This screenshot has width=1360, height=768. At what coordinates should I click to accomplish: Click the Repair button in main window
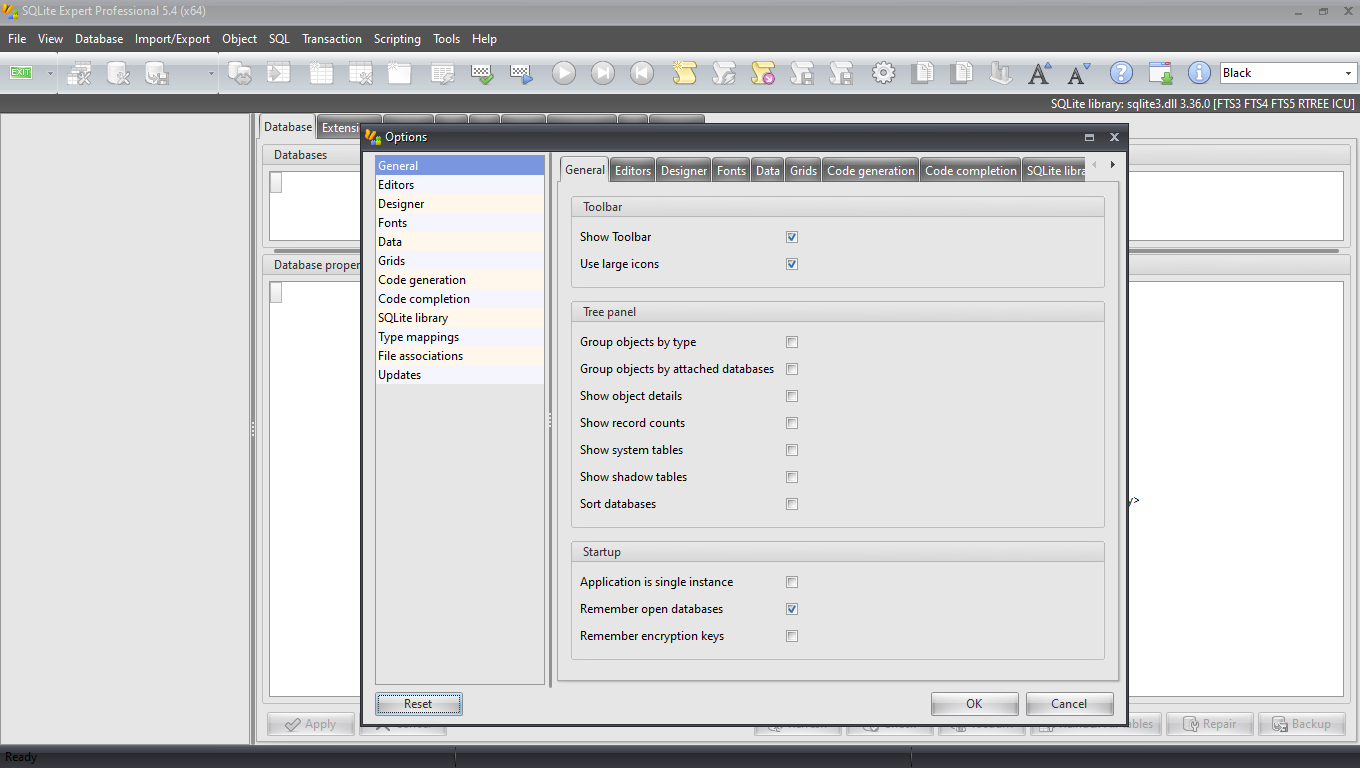point(1210,724)
